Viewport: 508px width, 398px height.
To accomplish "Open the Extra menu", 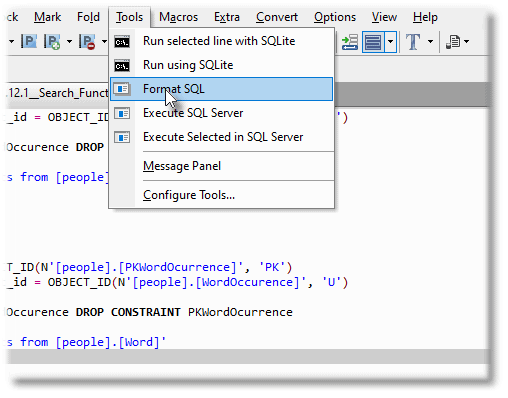I will click(227, 17).
